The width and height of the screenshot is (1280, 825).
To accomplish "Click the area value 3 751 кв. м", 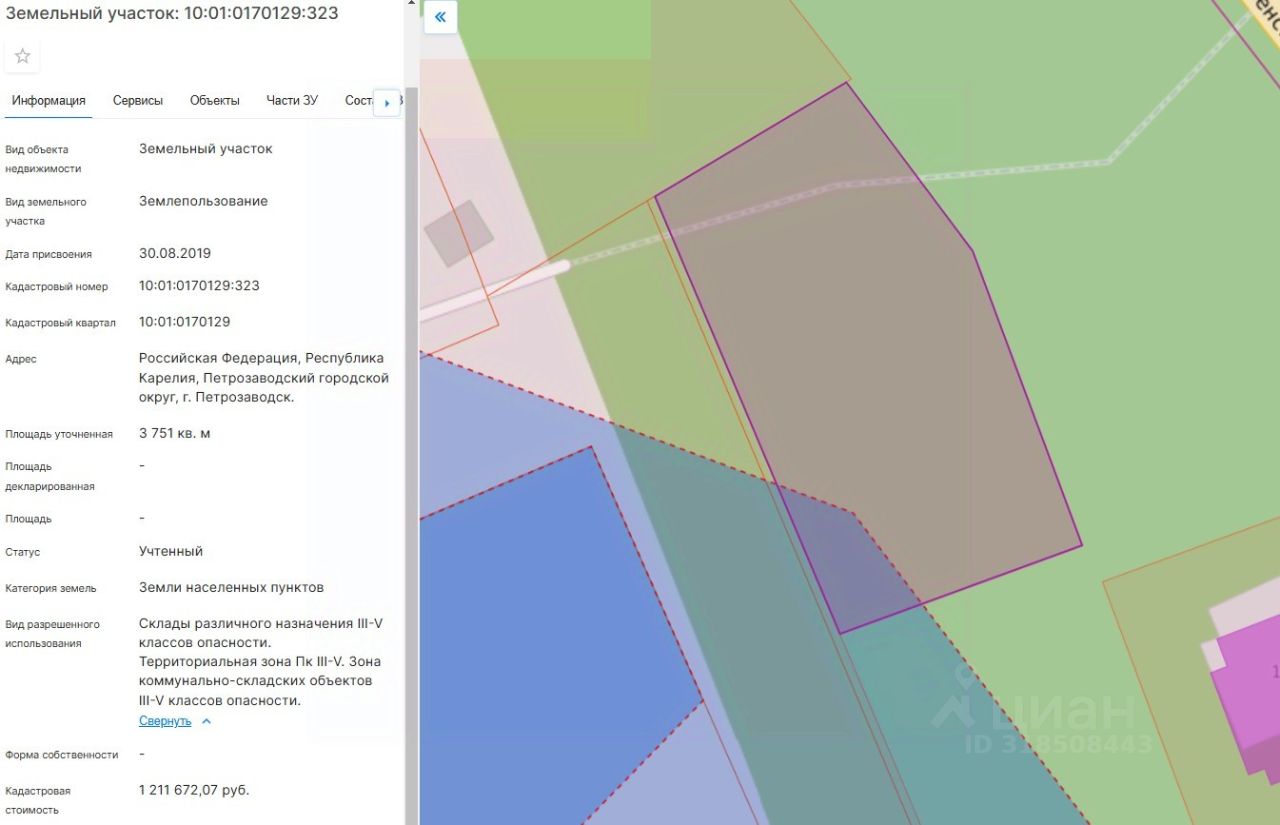I will [x=175, y=434].
